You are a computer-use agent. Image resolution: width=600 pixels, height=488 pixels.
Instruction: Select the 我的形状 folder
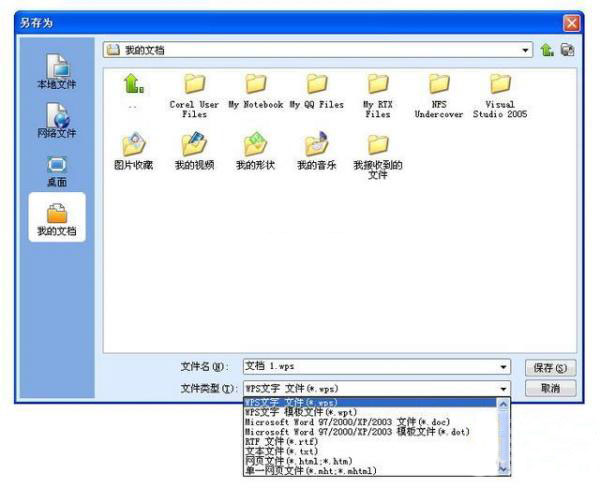[256, 151]
